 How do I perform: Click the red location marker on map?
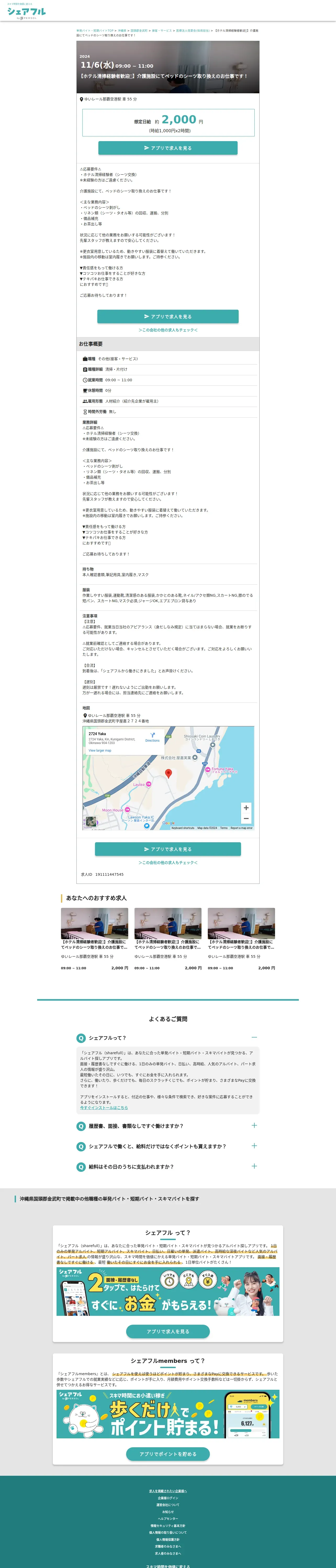[169, 773]
